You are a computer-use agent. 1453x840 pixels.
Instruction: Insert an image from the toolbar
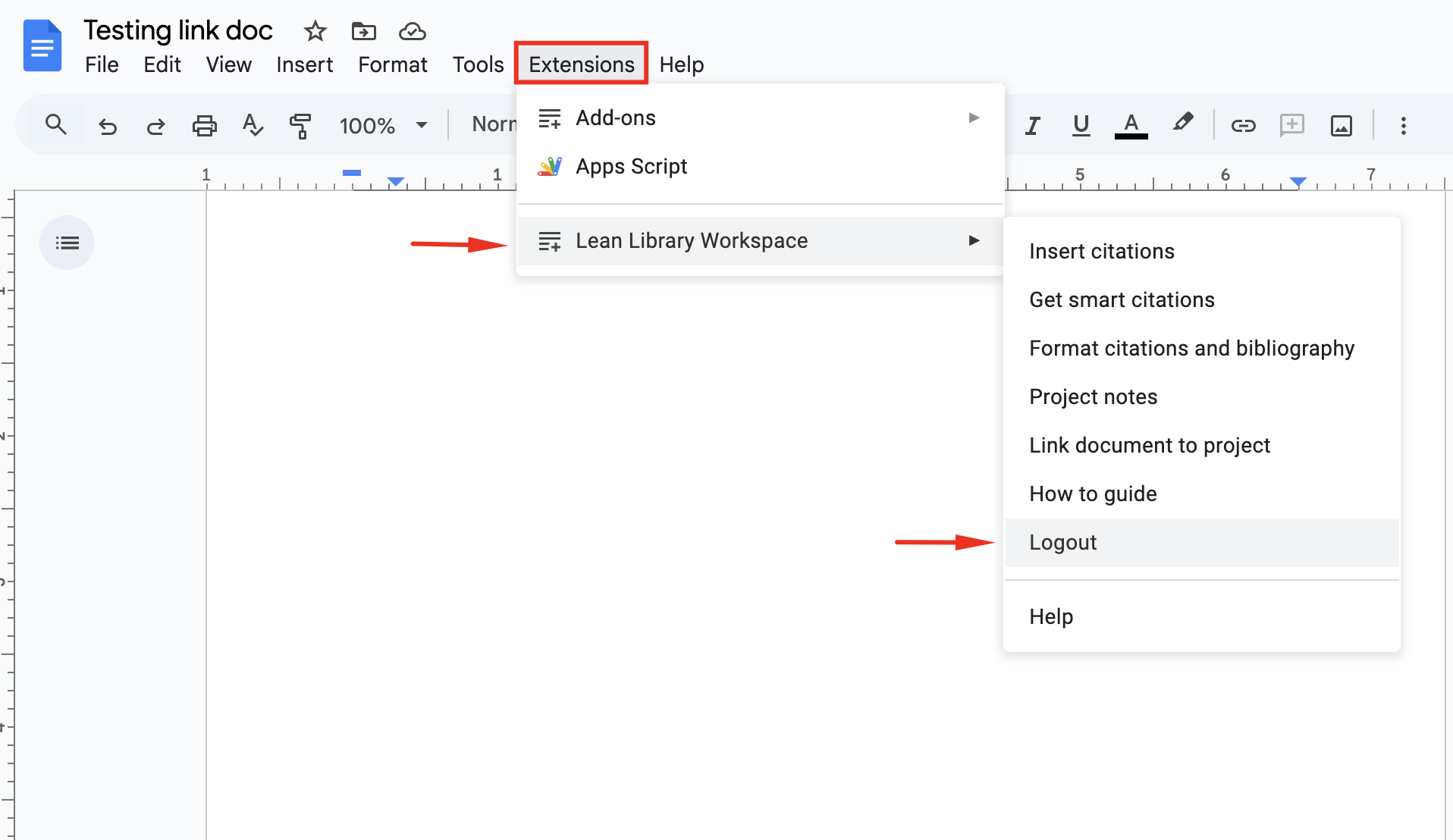tap(1341, 125)
